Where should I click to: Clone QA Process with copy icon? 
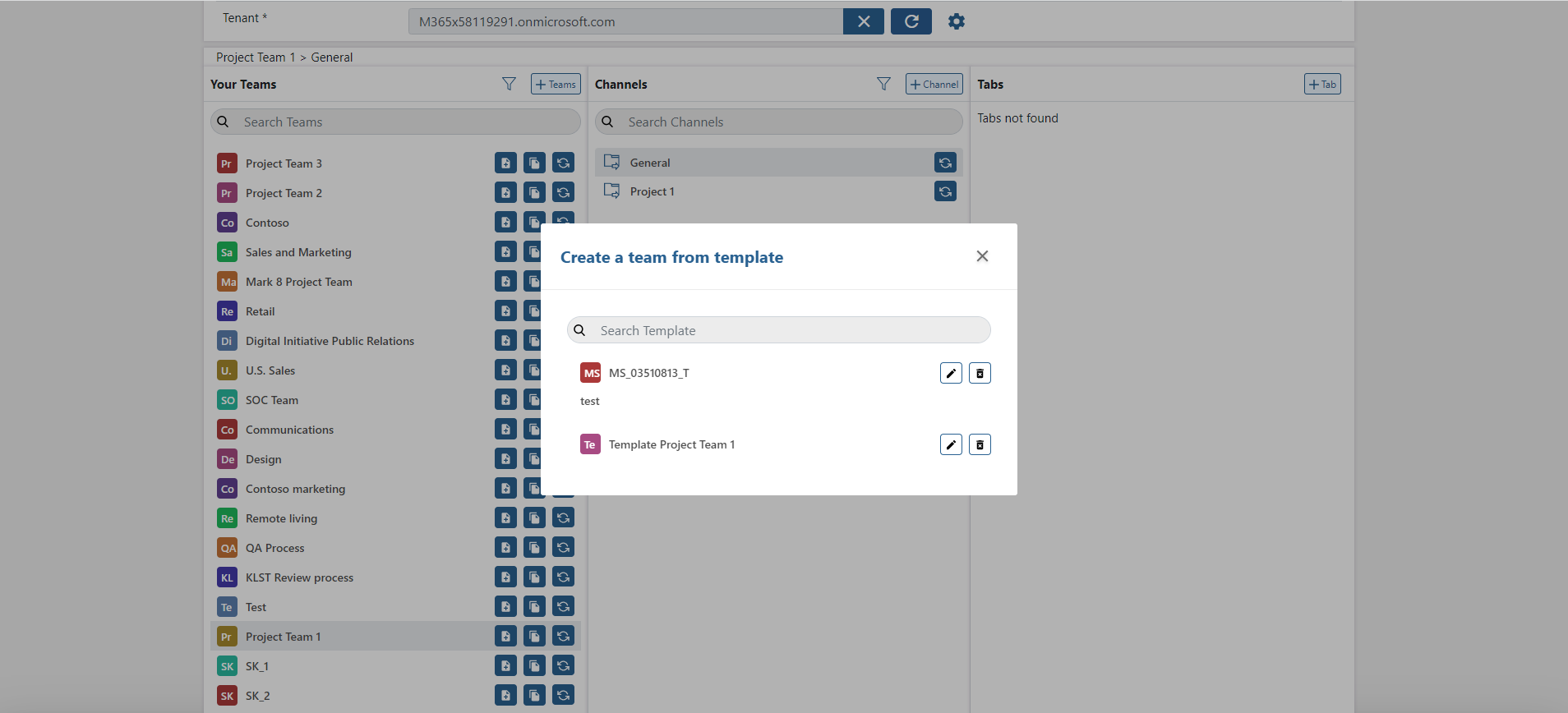click(x=534, y=547)
